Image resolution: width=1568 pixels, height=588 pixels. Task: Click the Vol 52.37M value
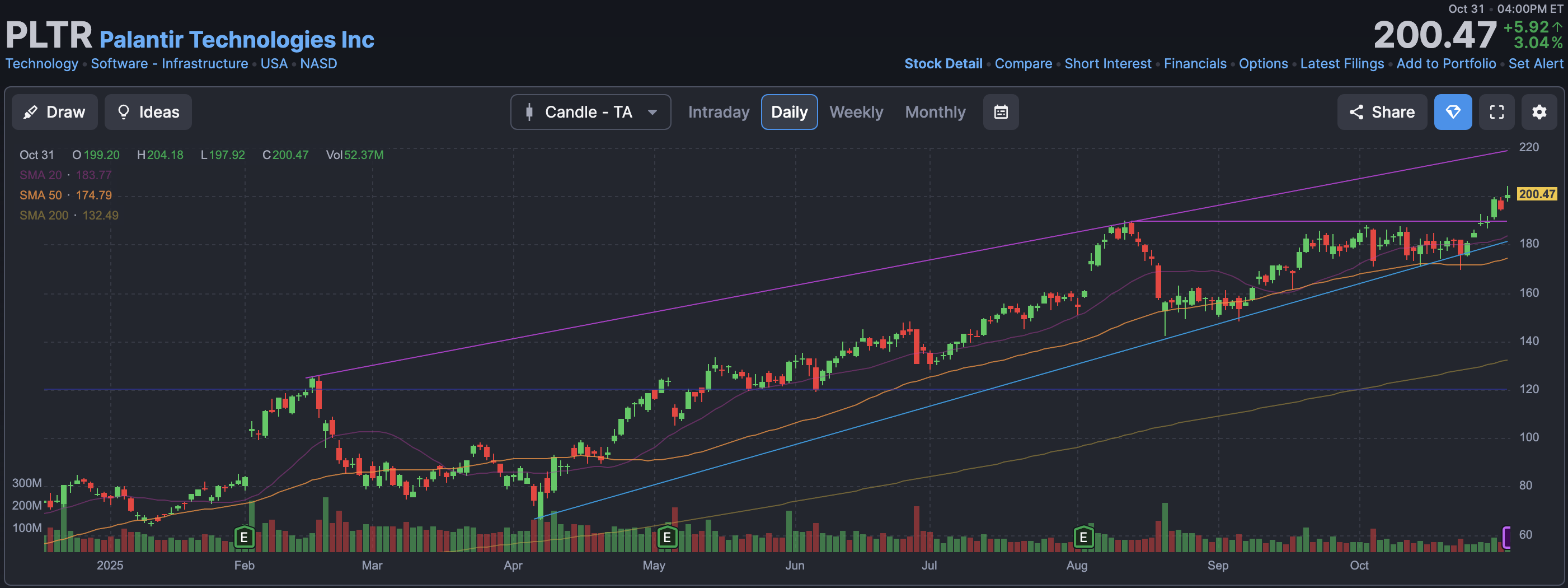pyautogui.click(x=355, y=155)
